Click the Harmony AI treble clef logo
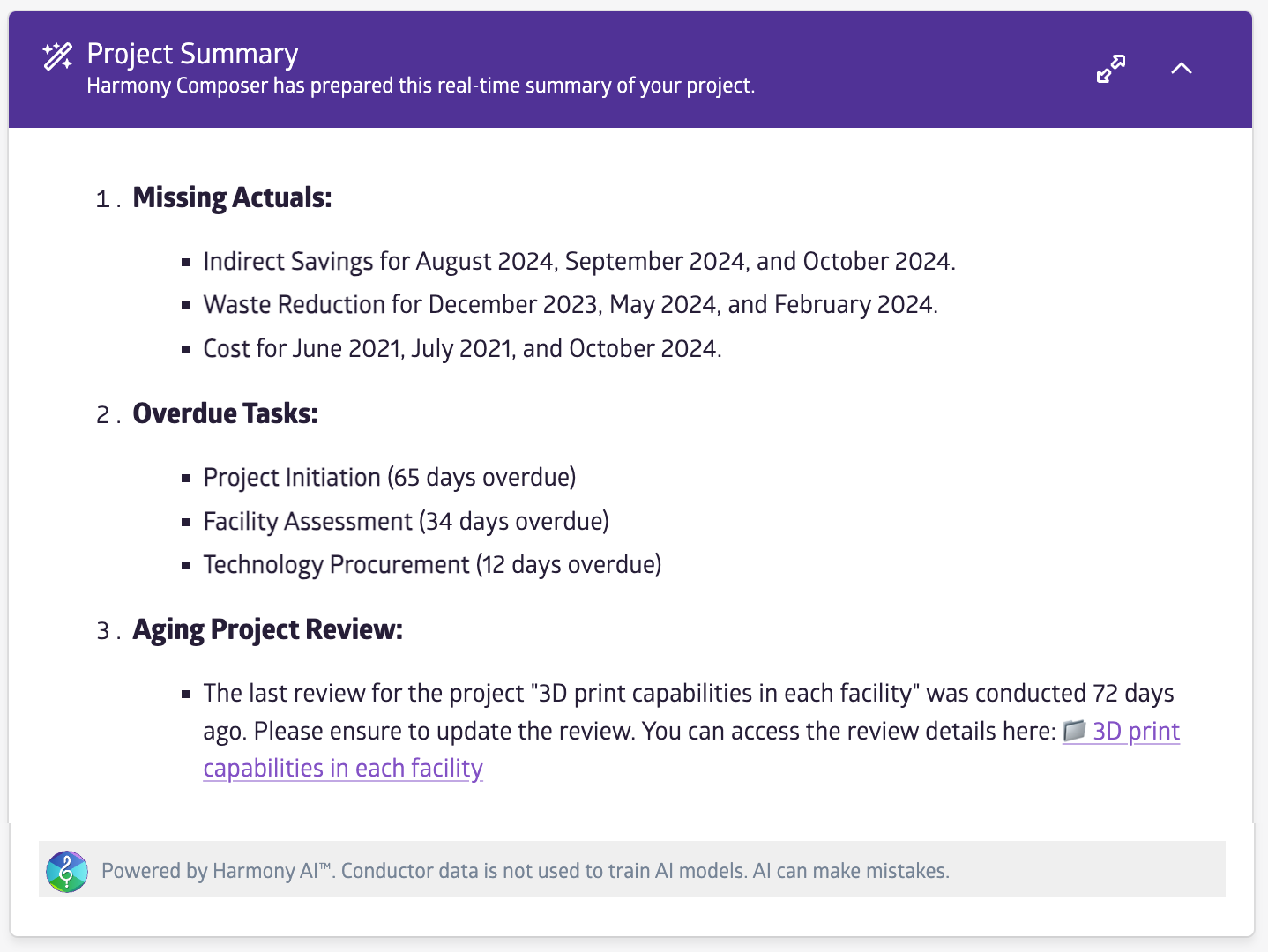The image size is (1268, 952). pyautogui.click(x=67, y=871)
